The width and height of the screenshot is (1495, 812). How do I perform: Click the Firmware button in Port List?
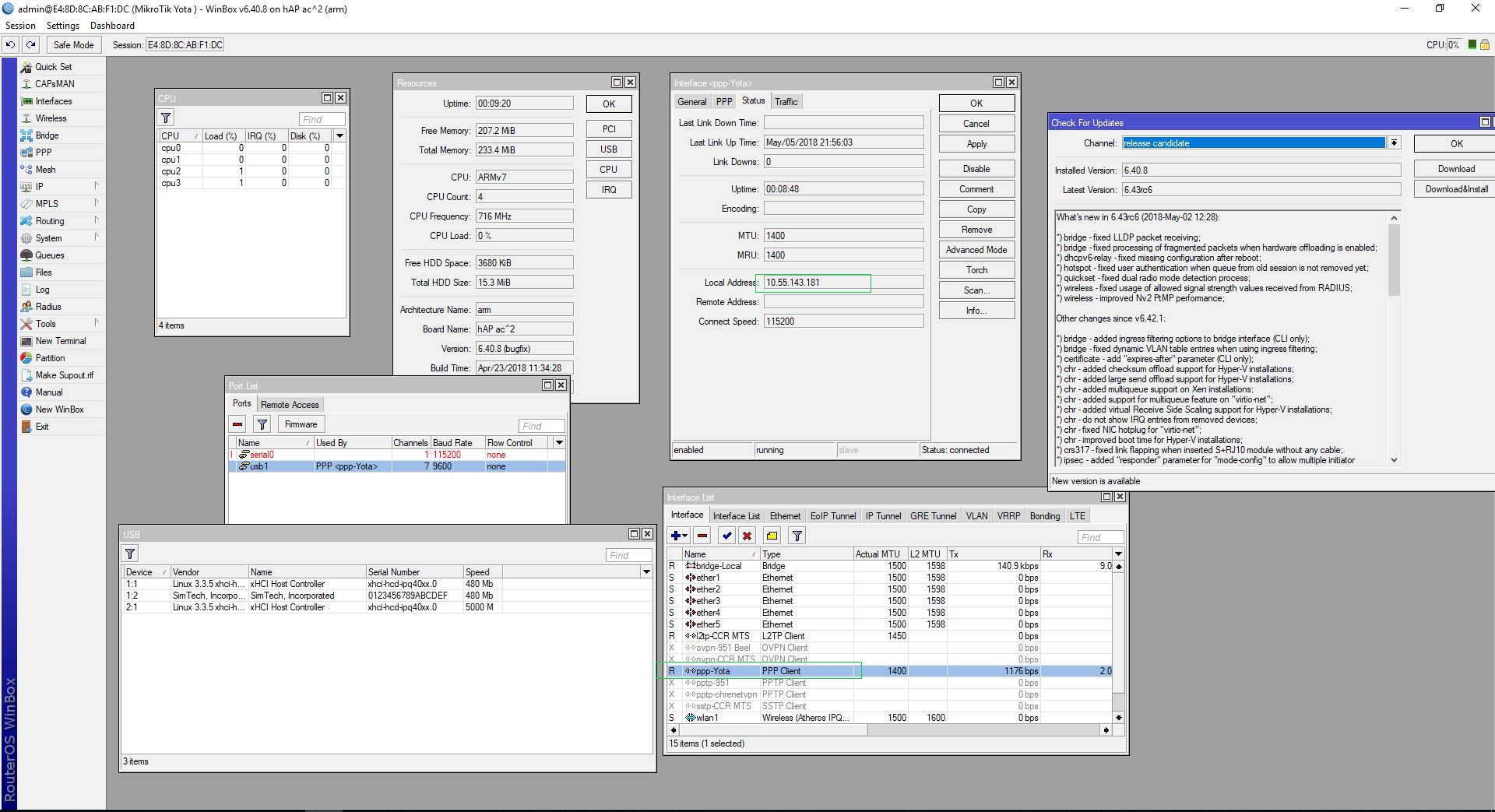pyautogui.click(x=301, y=424)
